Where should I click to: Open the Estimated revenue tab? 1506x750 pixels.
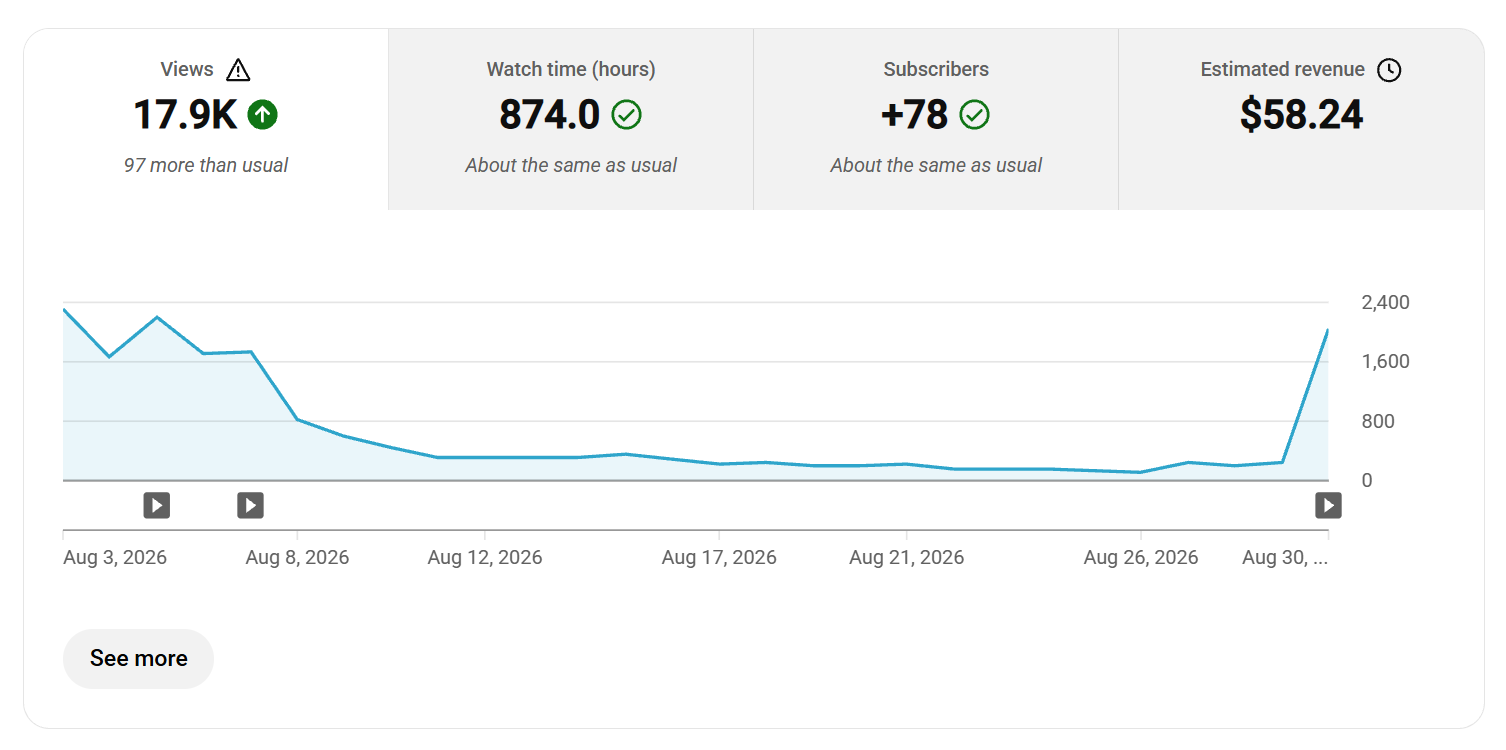[1301, 119]
